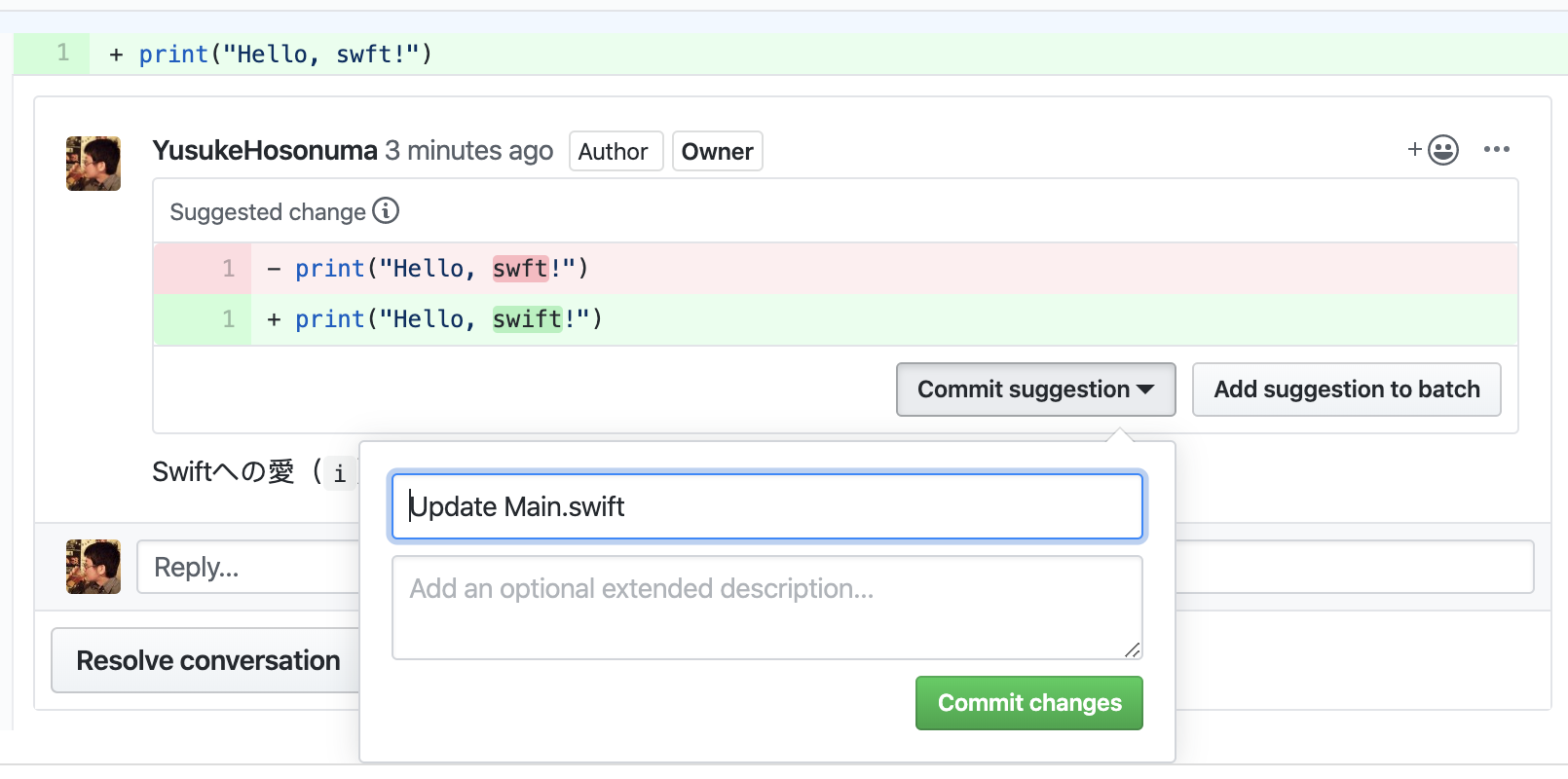Viewport: 1568px width, 779px height.
Task: Click Add suggestion to batch
Action: coord(1346,389)
